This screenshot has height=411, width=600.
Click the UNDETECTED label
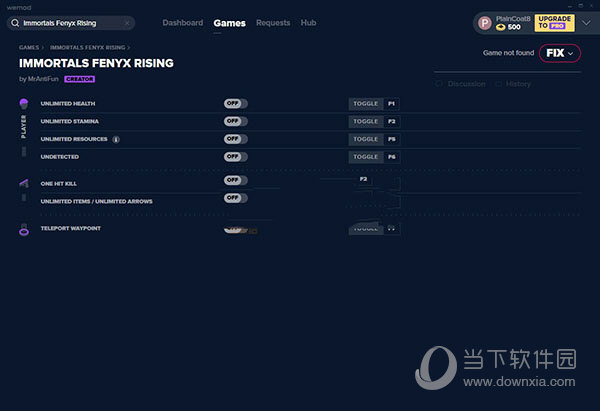click(60, 157)
